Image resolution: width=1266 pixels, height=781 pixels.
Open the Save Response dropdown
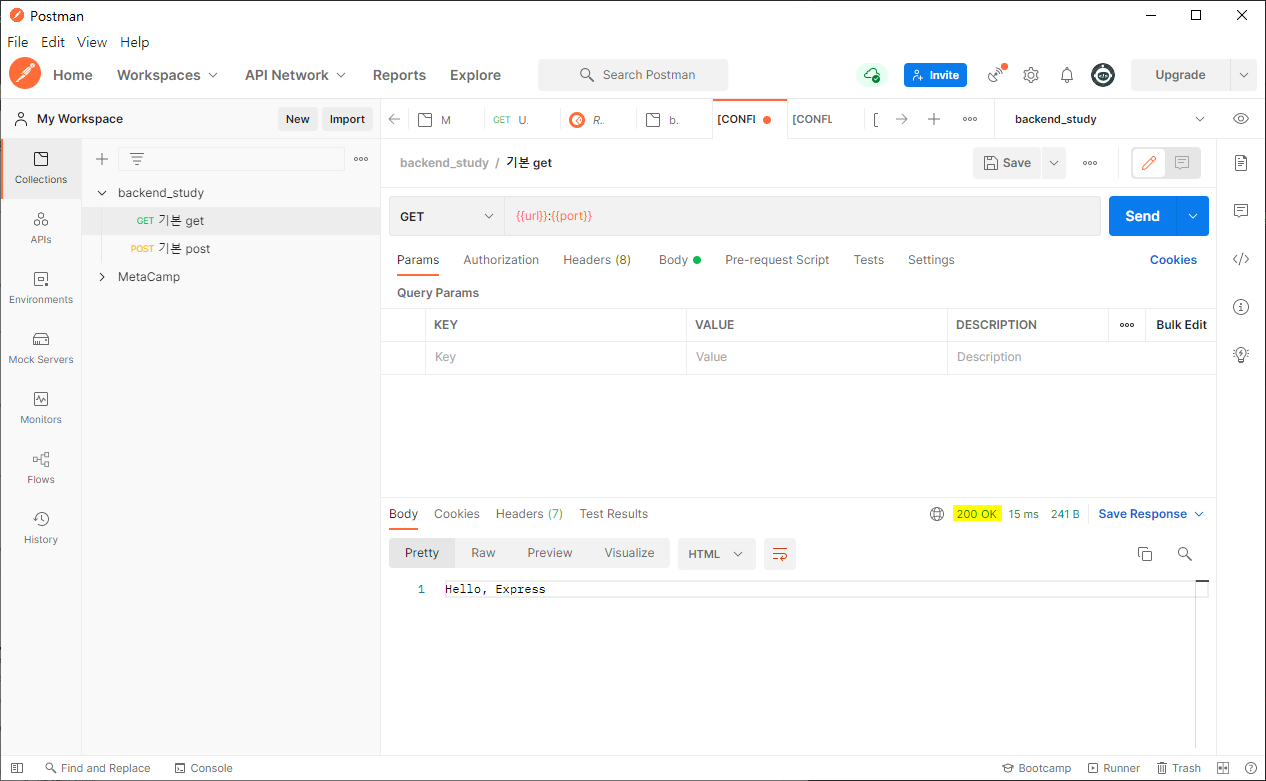[1151, 514]
